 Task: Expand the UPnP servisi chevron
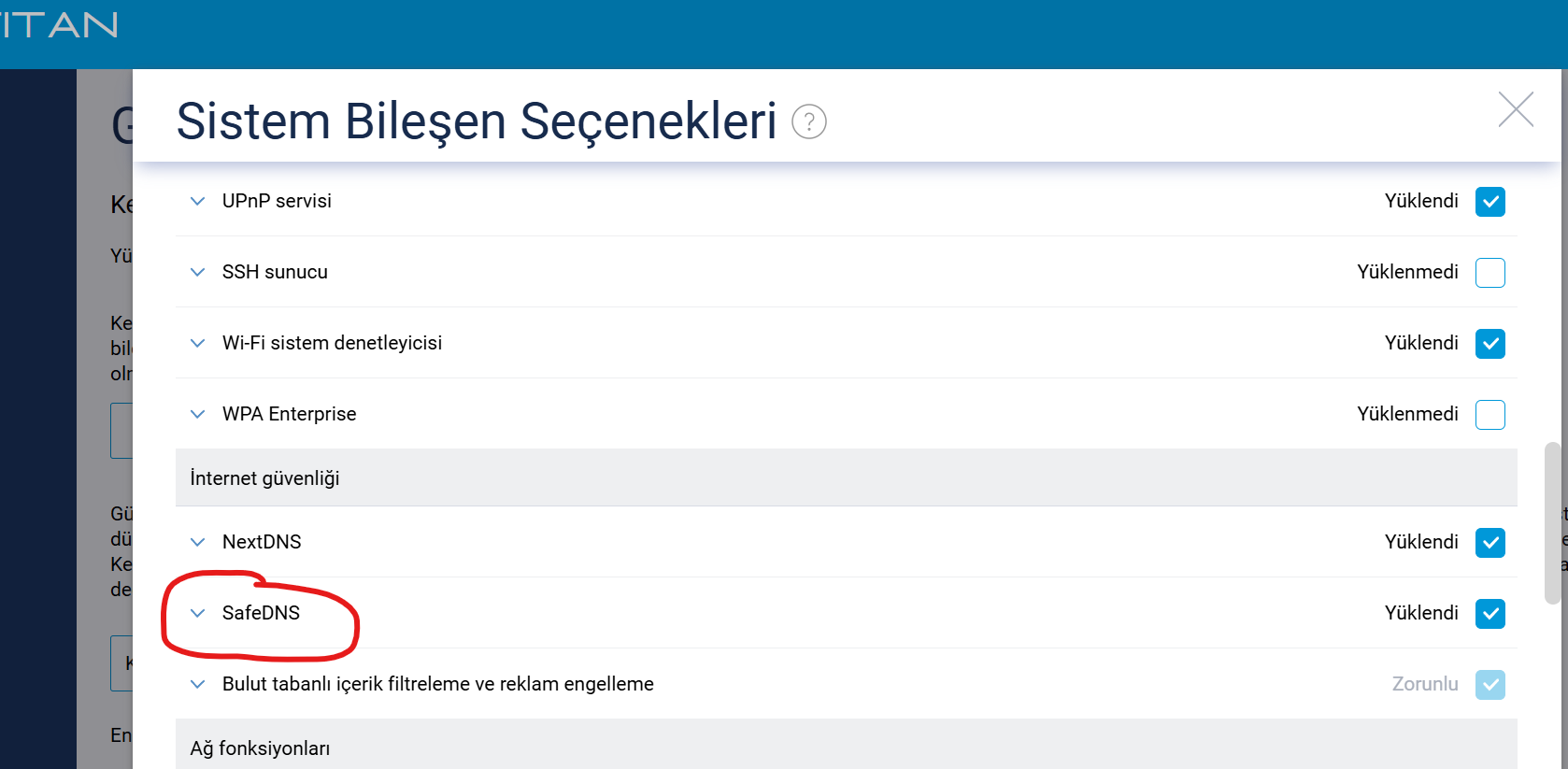tap(197, 201)
